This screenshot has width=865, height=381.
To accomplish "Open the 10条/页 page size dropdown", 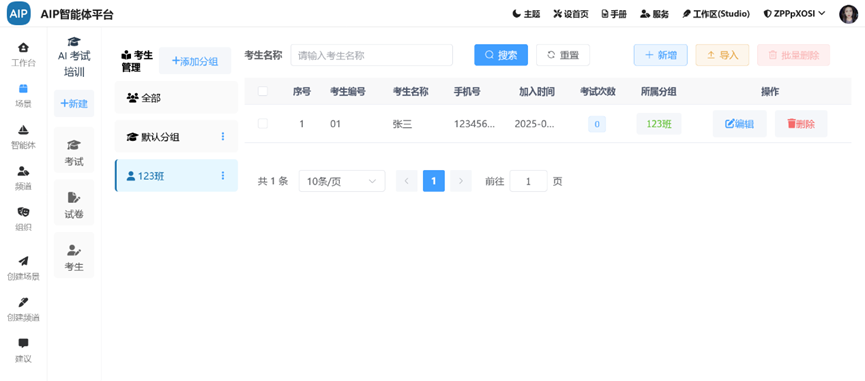I will [x=342, y=181].
